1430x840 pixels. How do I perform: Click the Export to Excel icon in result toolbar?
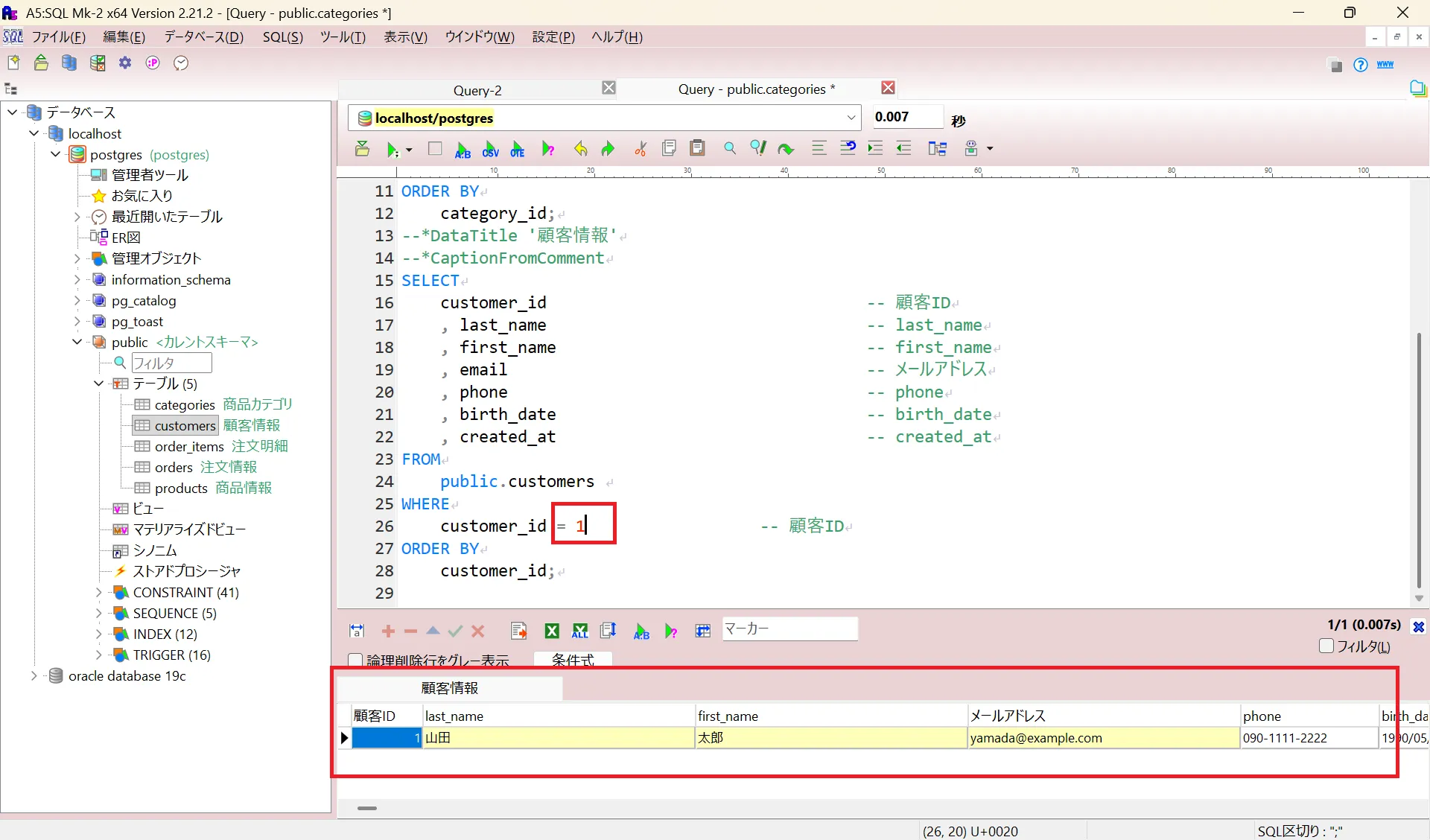(x=552, y=631)
